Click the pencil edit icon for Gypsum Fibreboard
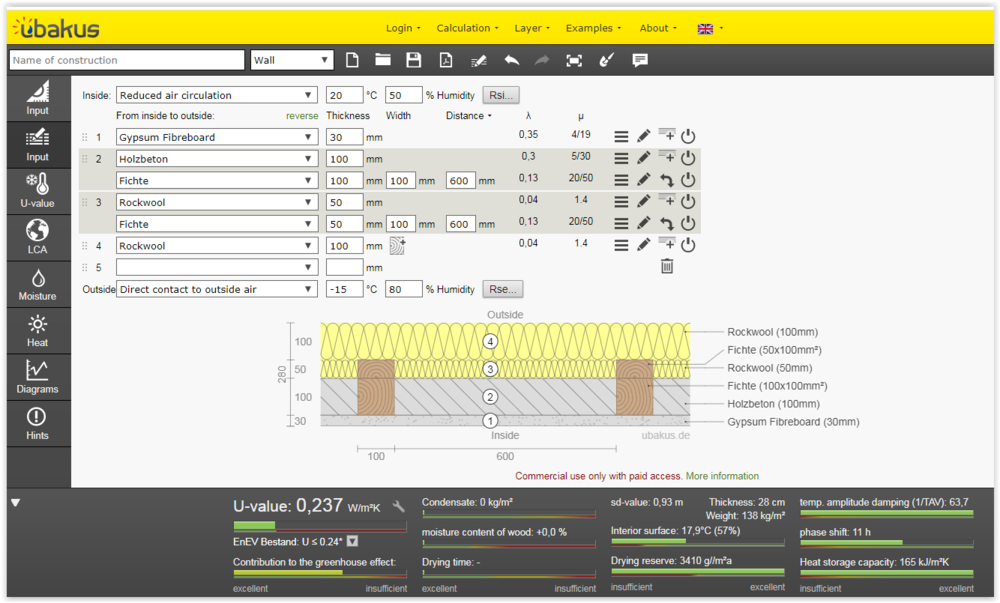This screenshot has width=1000, height=603. pyautogui.click(x=644, y=137)
